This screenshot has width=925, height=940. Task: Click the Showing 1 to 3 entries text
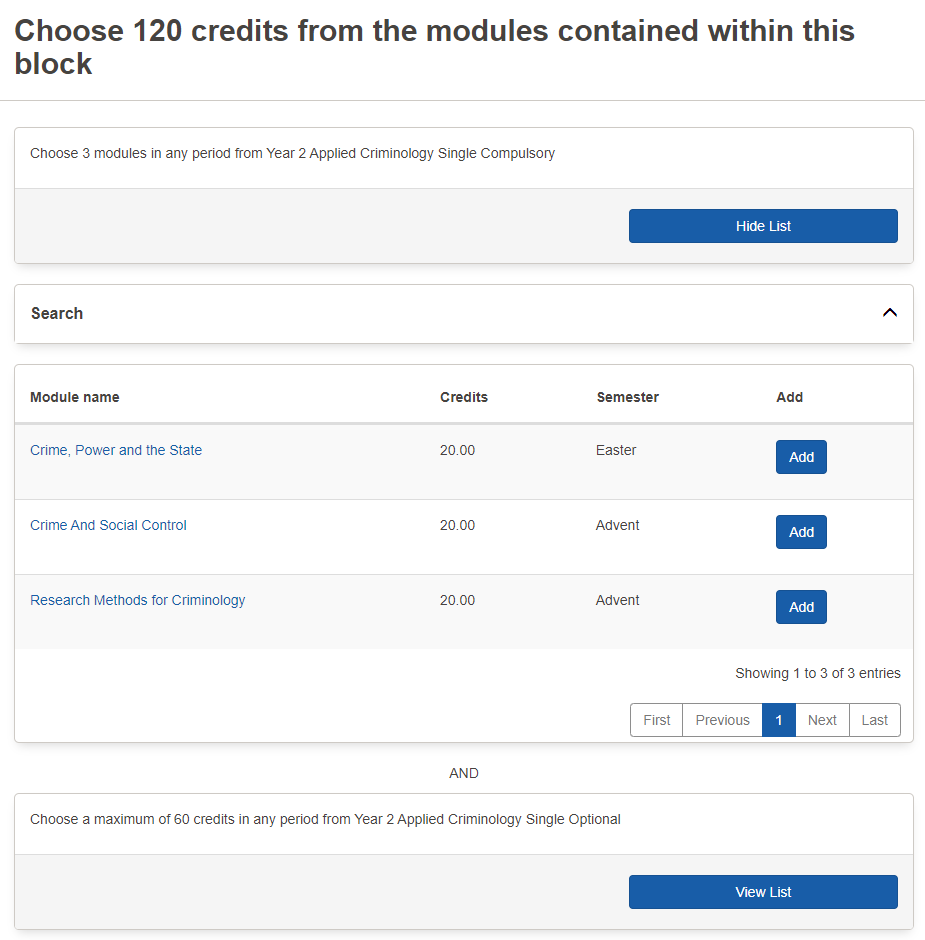point(817,673)
